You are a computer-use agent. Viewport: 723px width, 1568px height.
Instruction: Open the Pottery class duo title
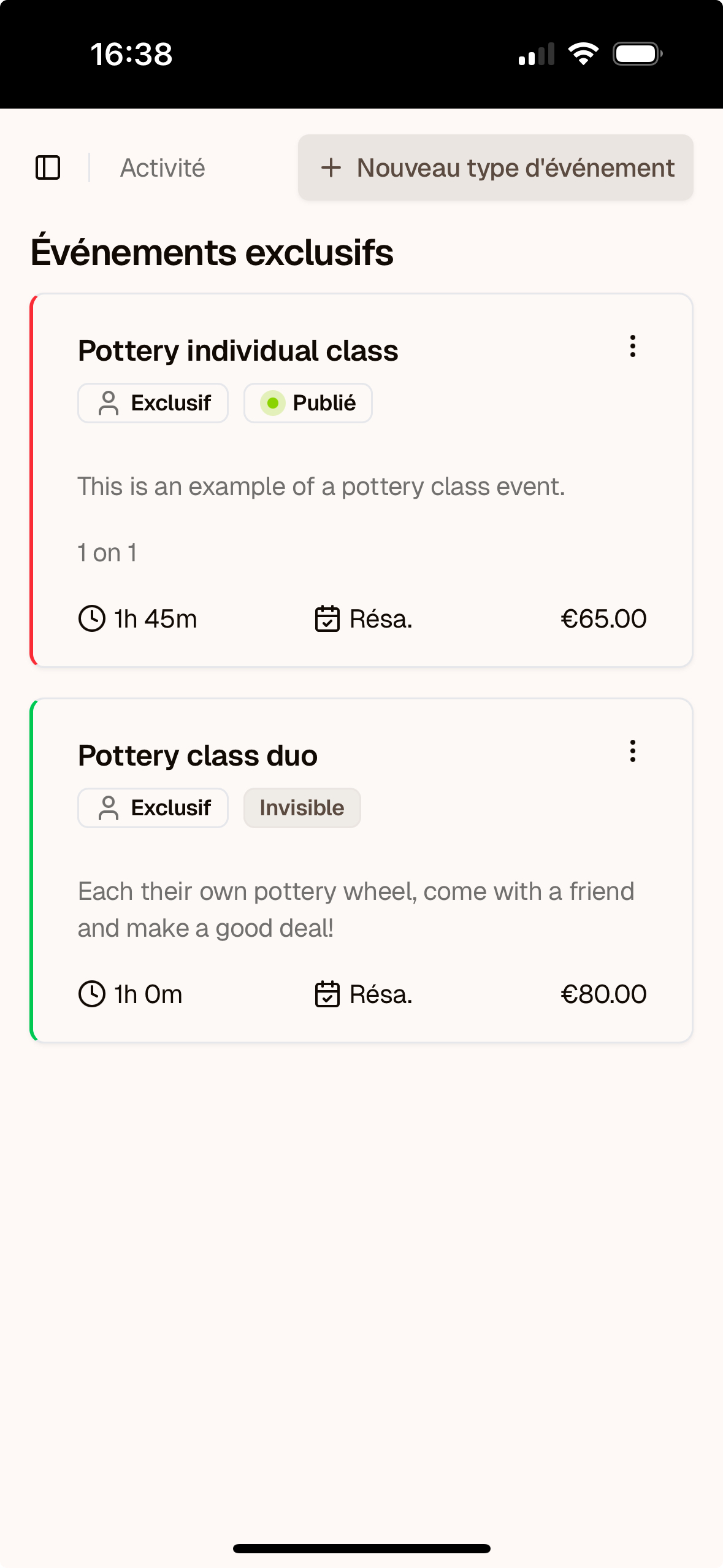coord(197,756)
